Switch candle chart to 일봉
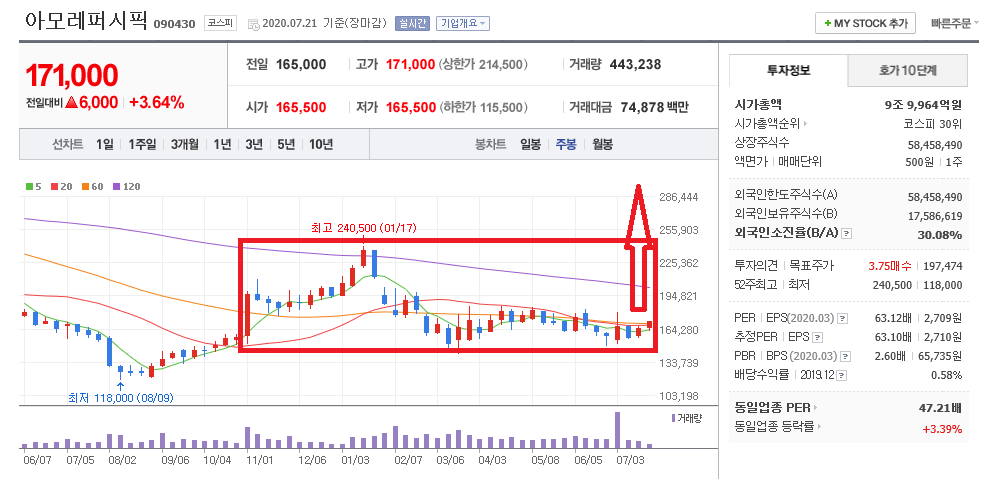This screenshot has height=479, width=985. pyautogui.click(x=530, y=144)
